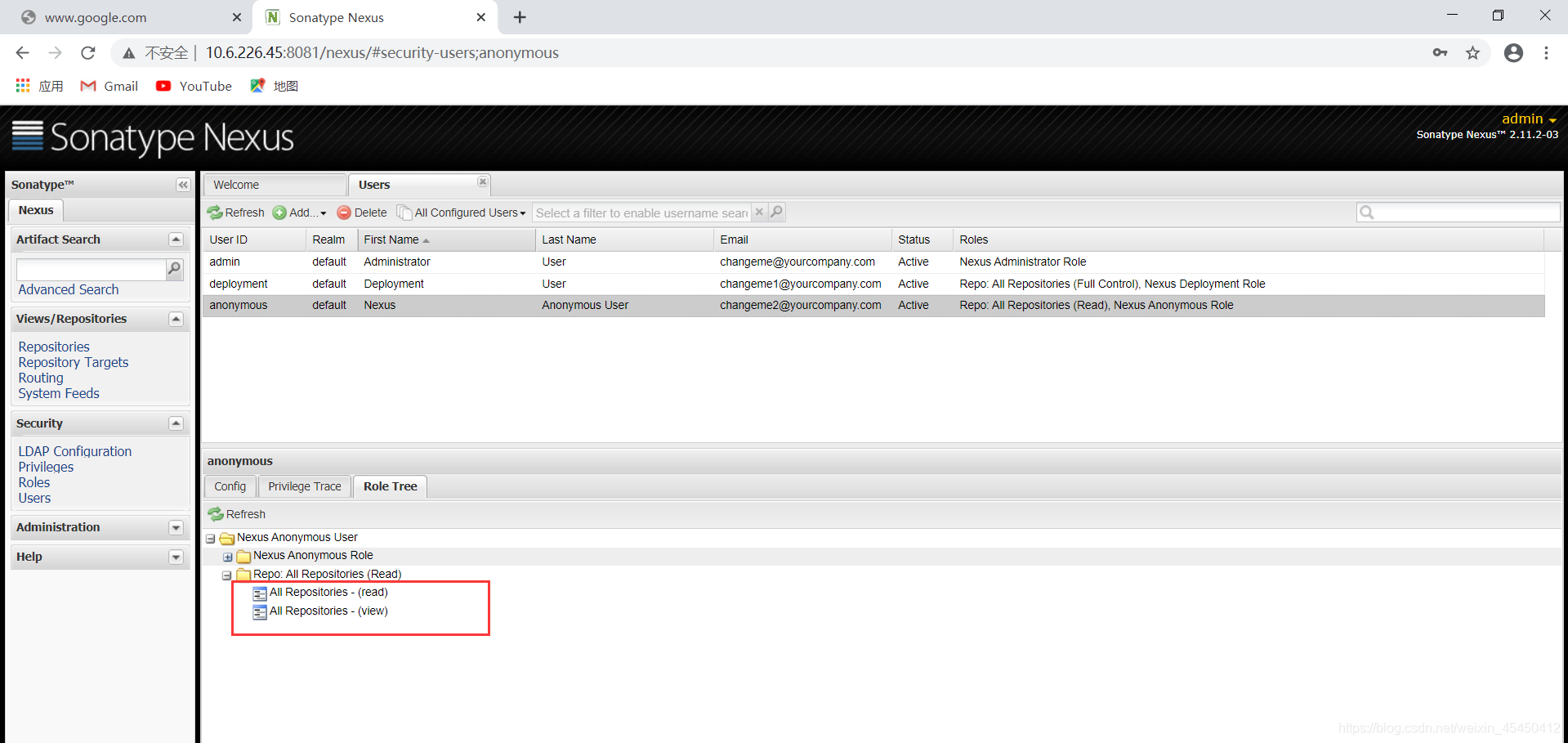Image resolution: width=1568 pixels, height=743 pixels.
Task: Click the artifact search magnifier icon
Action: click(174, 269)
